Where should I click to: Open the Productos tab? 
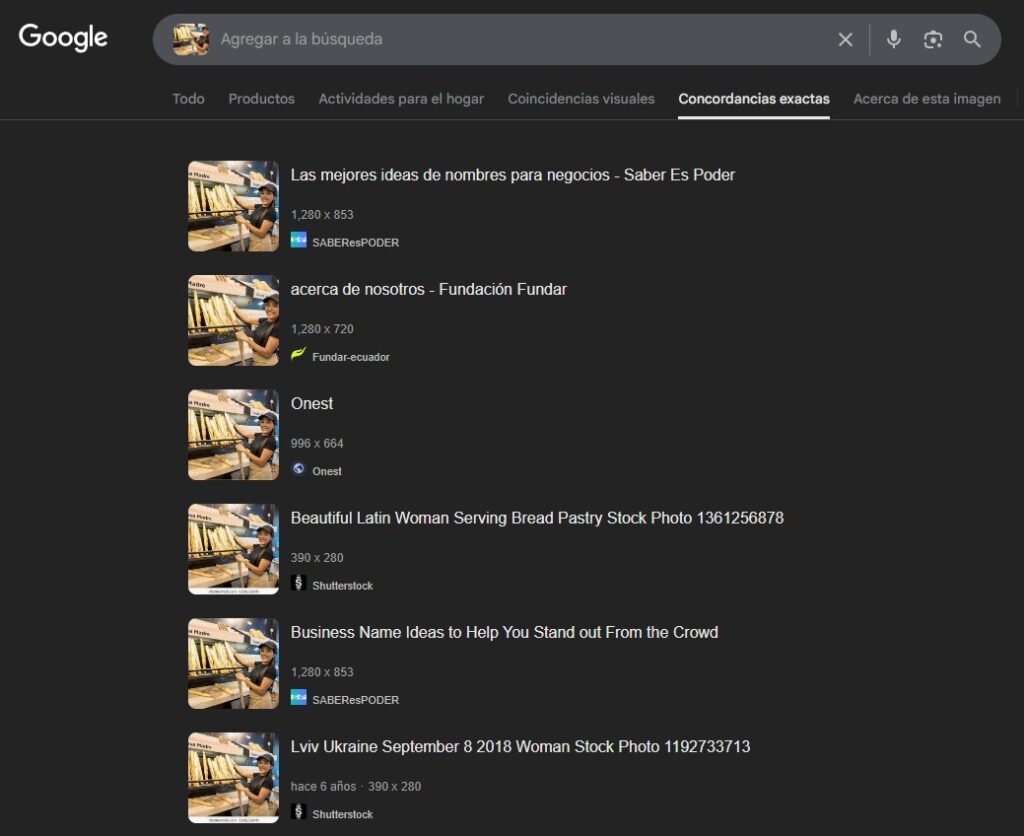pyautogui.click(x=261, y=99)
